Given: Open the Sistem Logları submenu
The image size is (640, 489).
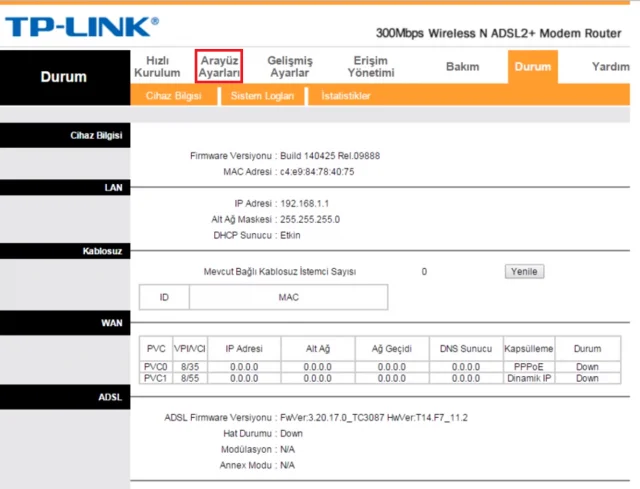Looking at the screenshot, I should [x=262, y=96].
